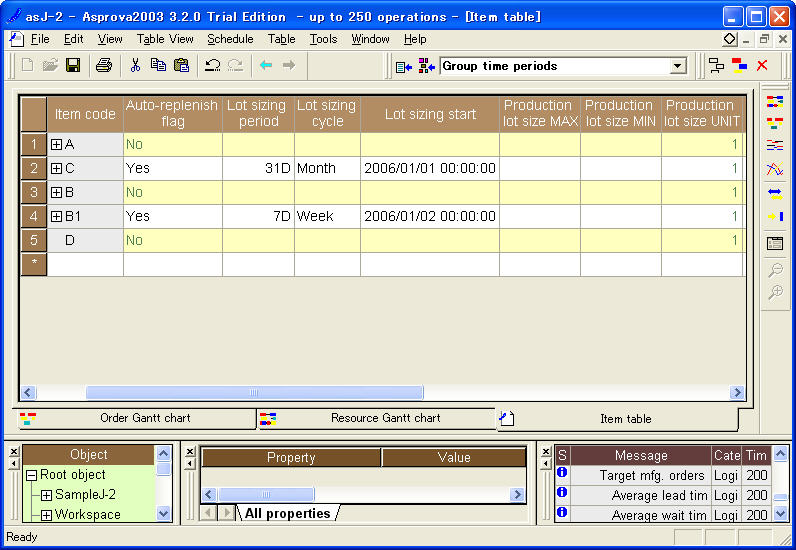The height and width of the screenshot is (550, 796).
Task: Collapse the Root object node
Action: tap(31, 476)
